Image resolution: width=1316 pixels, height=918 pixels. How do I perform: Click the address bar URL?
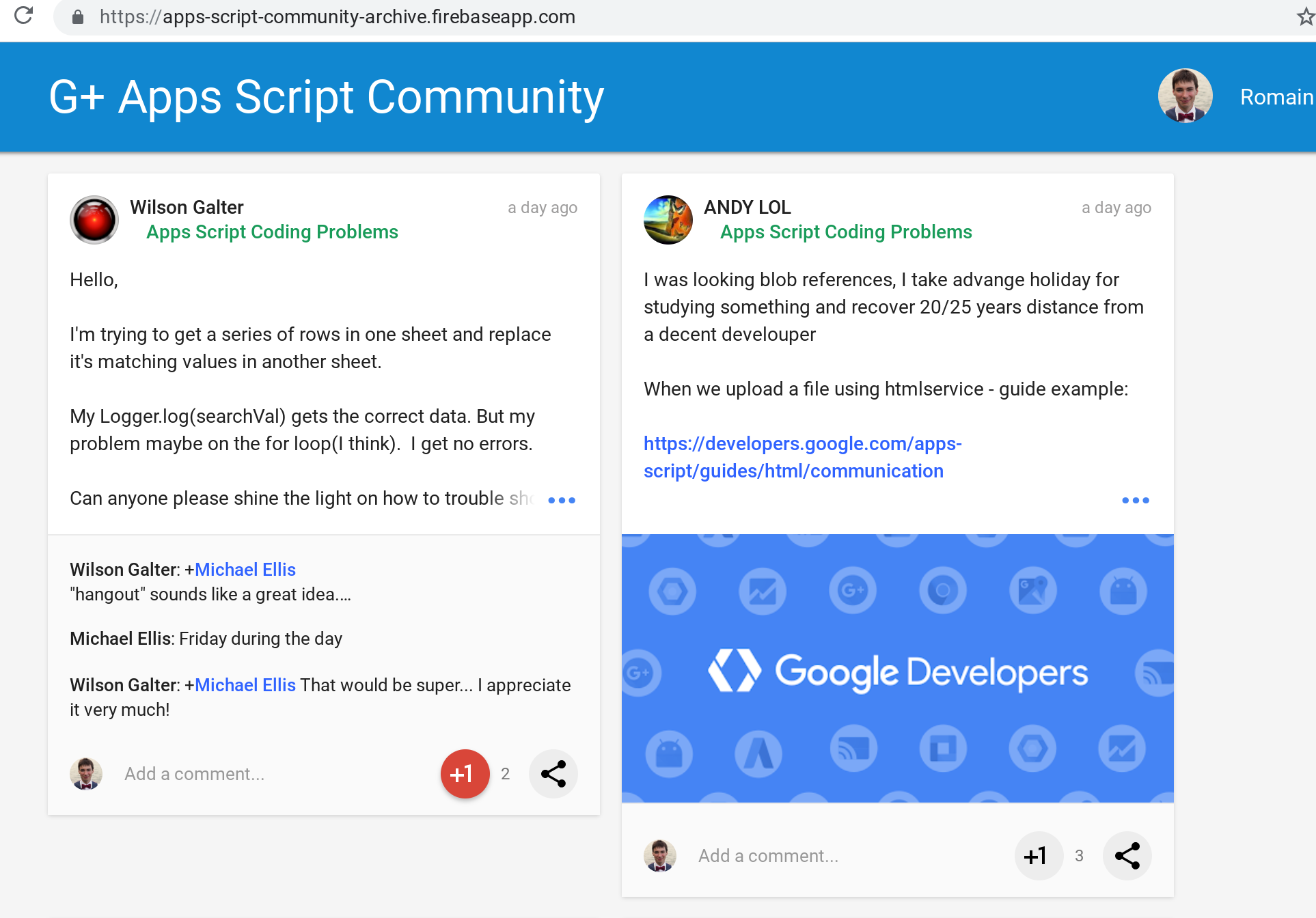pos(338,17)
